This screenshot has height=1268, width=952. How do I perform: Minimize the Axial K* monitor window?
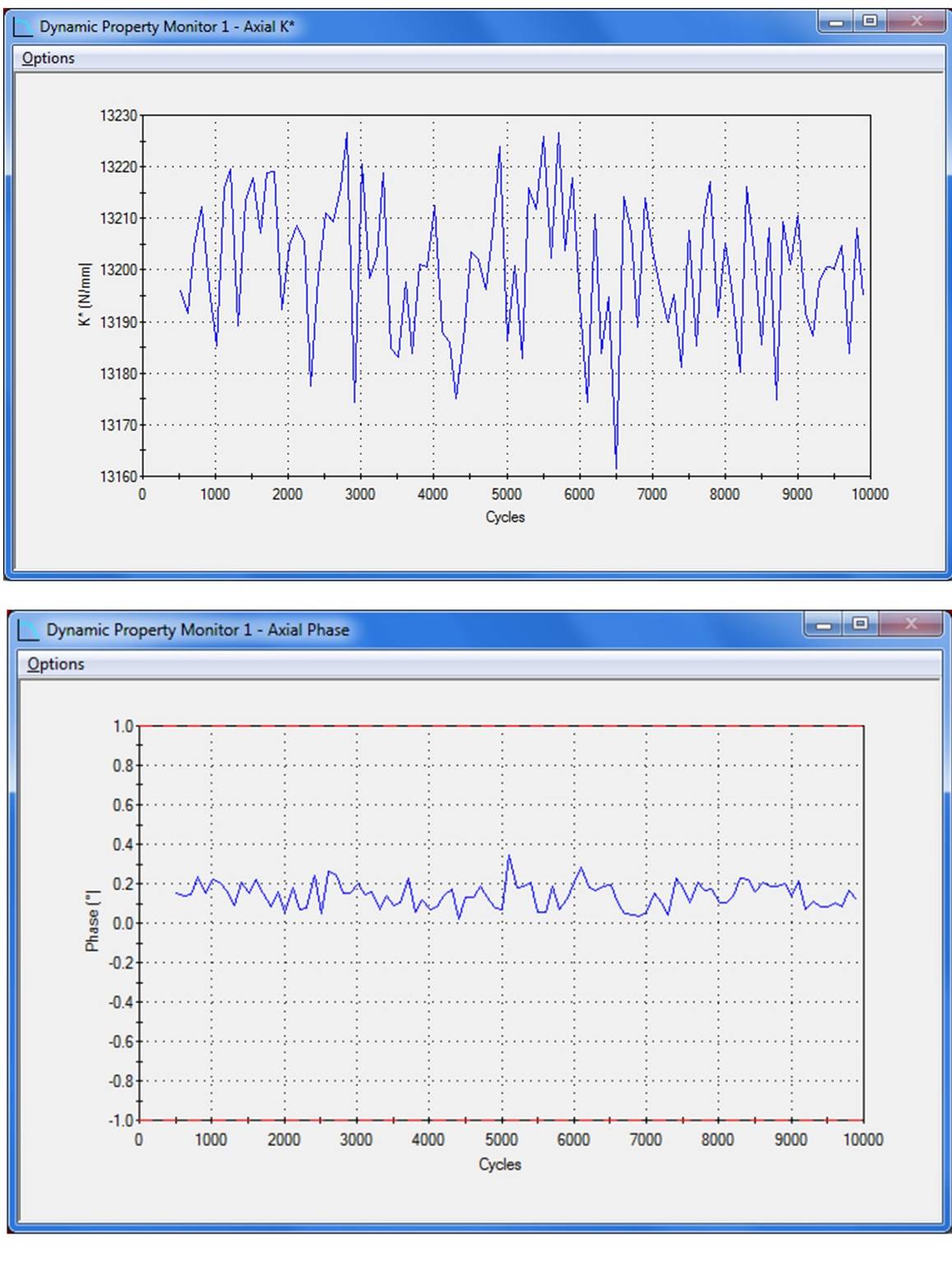(x=837, y=22)
